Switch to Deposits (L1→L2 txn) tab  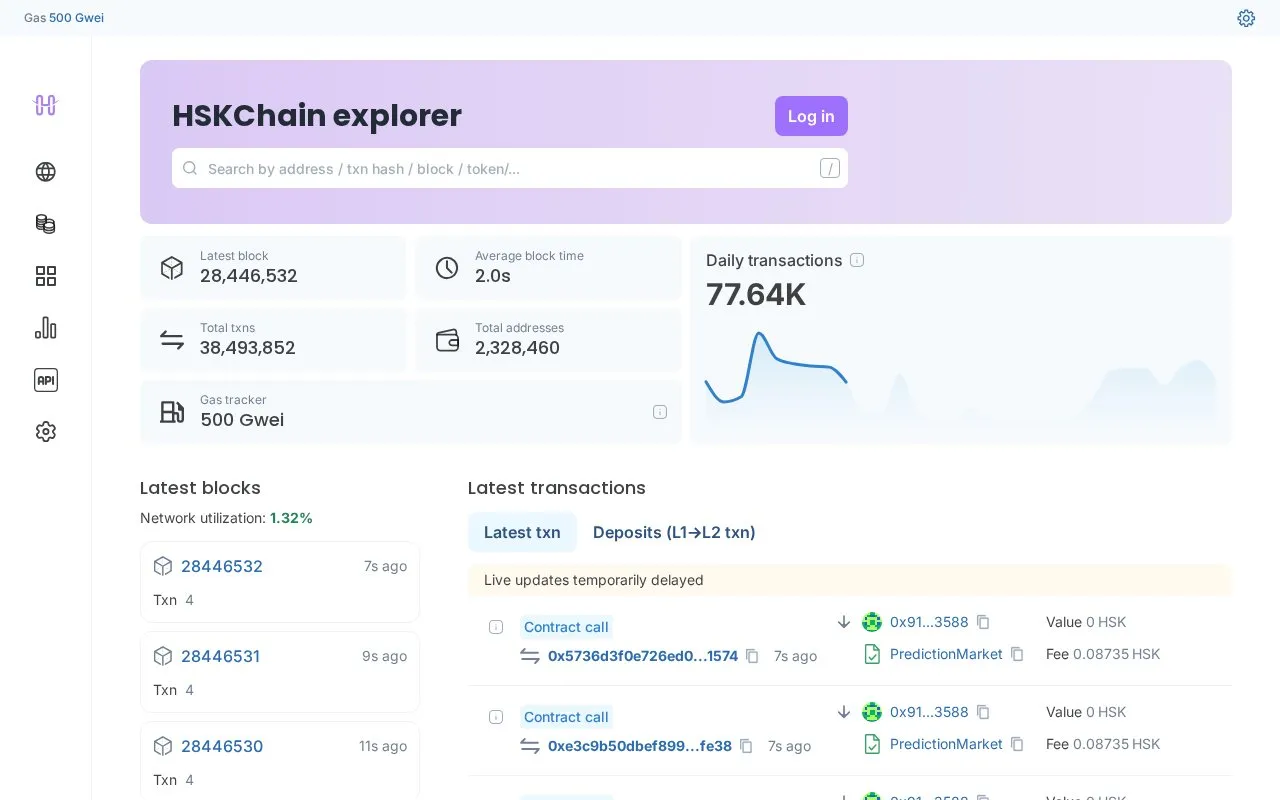tap(674, 532)
